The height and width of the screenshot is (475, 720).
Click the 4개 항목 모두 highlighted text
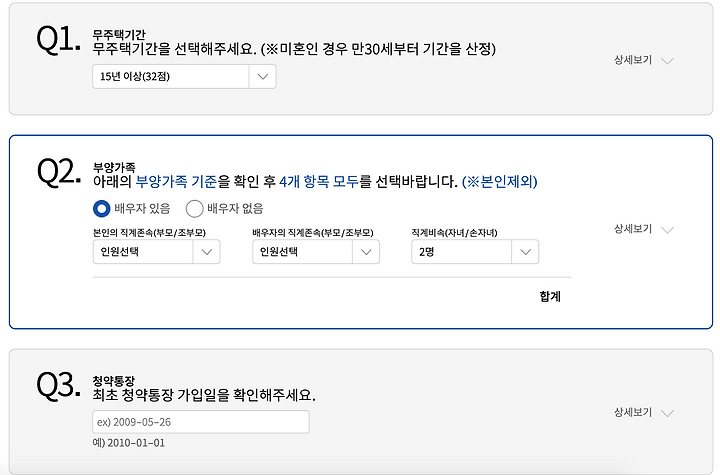pyautogui.click(x=319, y=181)
